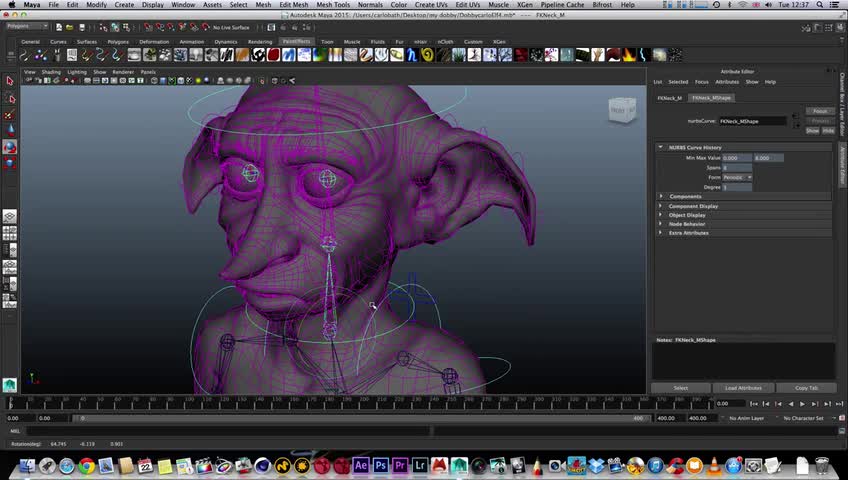Activate the Rotate tool sphere icon
Image resolution: width=848 pixels, height=480 pixels.
click(x=10, y=147)
